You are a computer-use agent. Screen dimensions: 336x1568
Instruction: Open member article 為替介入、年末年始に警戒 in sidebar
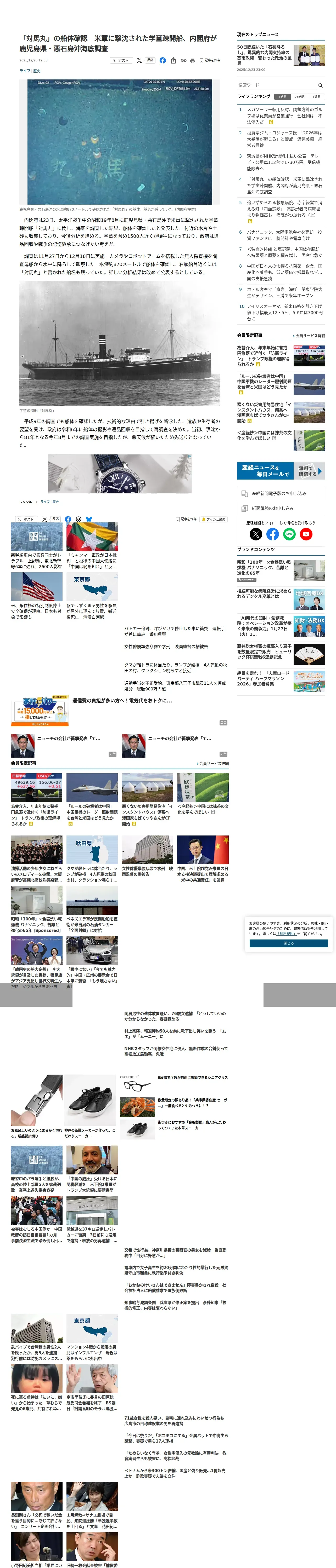(265, 356)
